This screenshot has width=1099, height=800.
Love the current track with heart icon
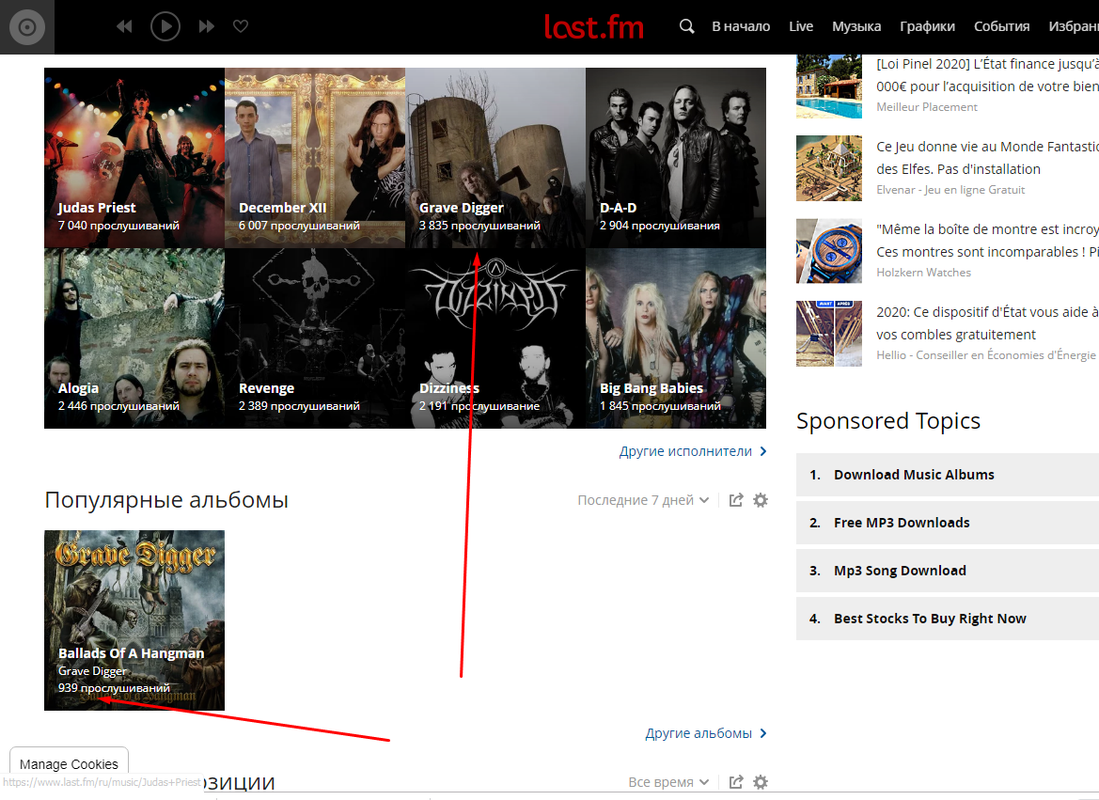click(240, 26)
